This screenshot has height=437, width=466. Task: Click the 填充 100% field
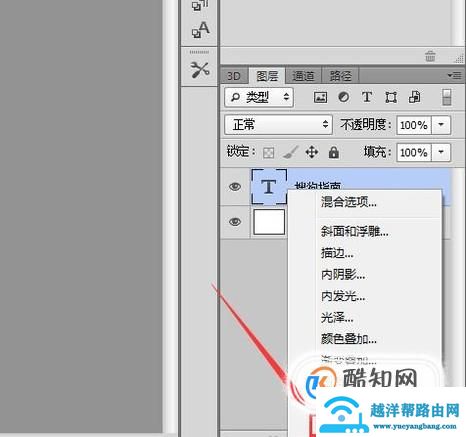tap(414, 153)
